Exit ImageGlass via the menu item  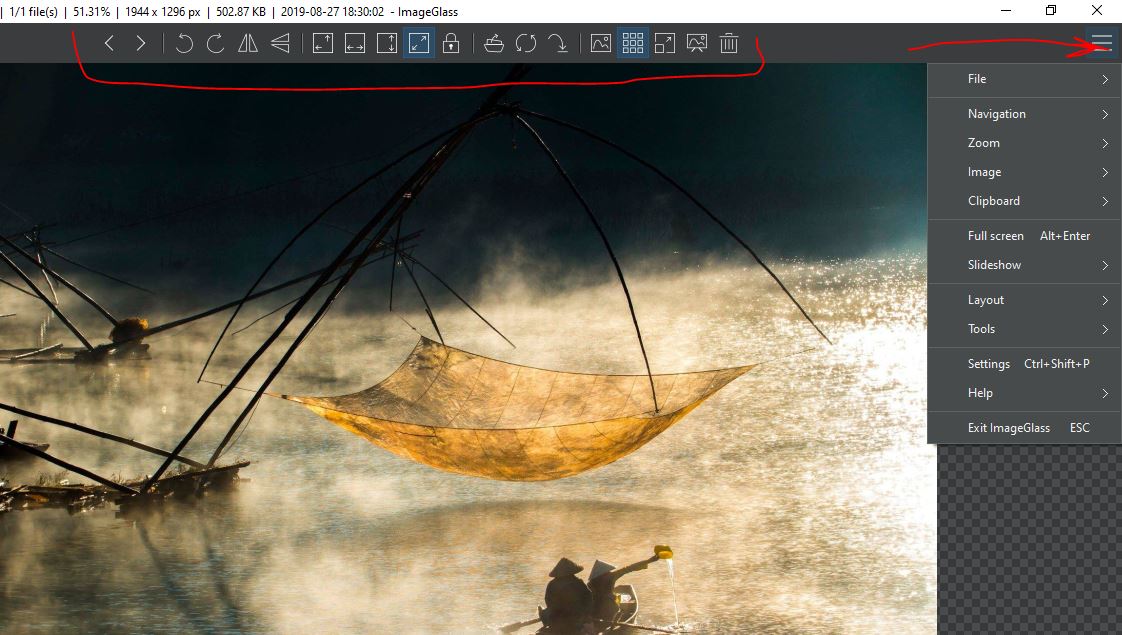click(1008, 427)
